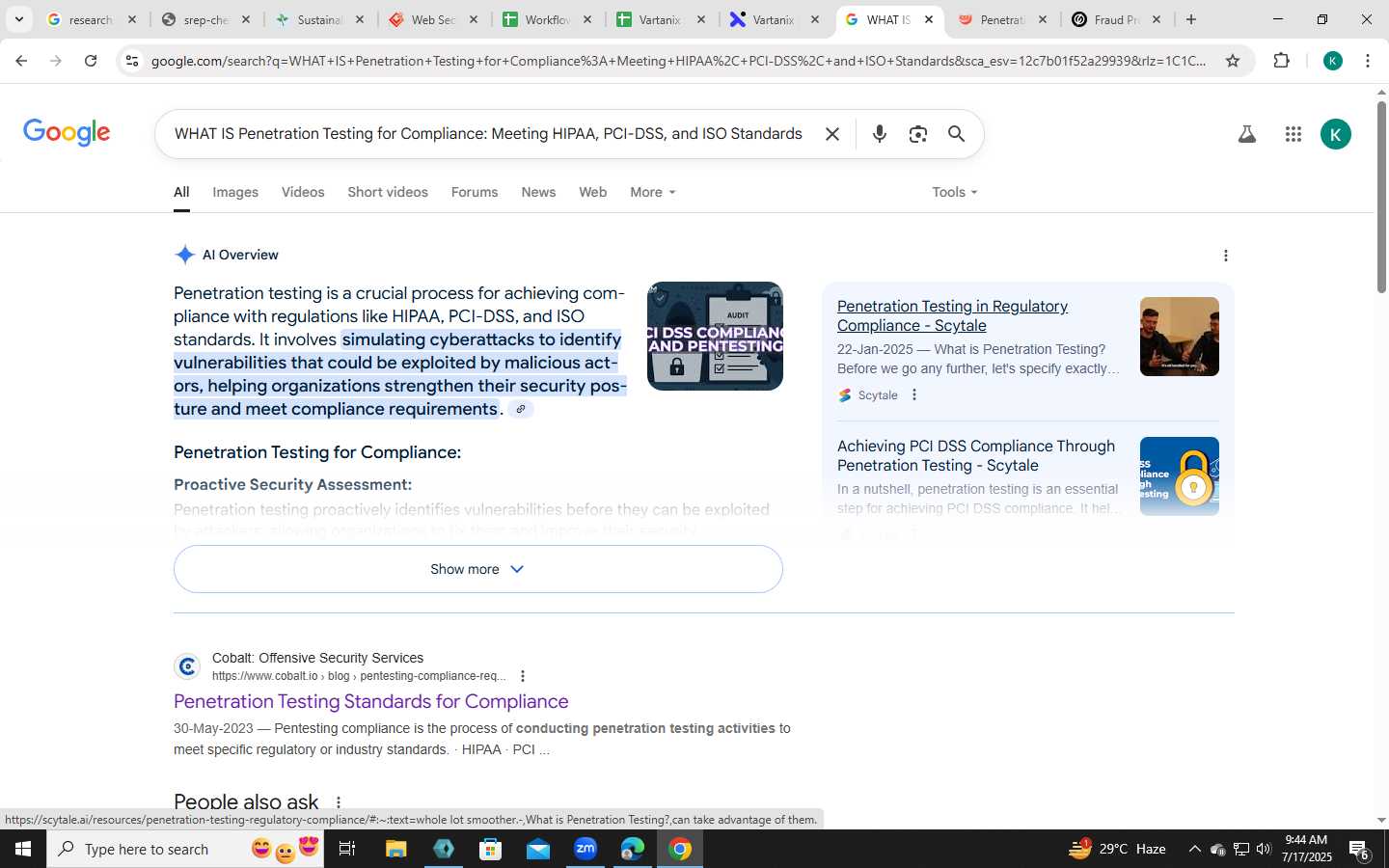Click the Google logo
Screen dimensions: 1389x868
pyautogui.click(x=67, y=132)
